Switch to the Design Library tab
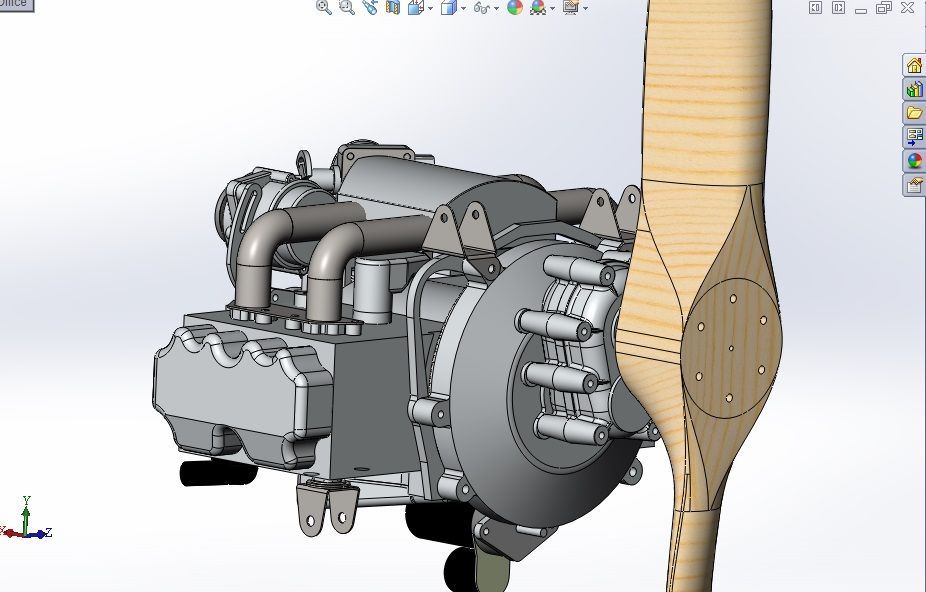 pos(913,89)
